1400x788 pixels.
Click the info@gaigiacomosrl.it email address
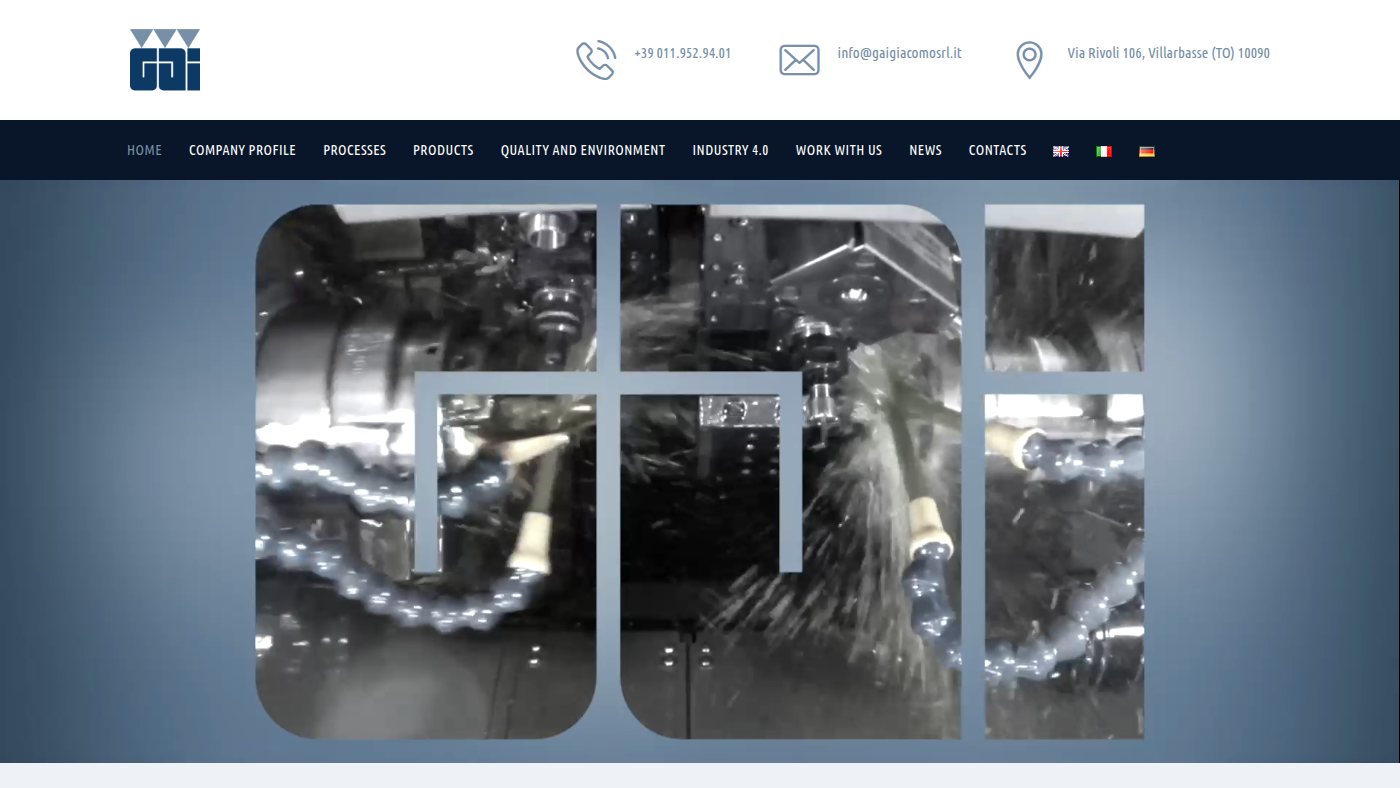[x=899, y=53]
